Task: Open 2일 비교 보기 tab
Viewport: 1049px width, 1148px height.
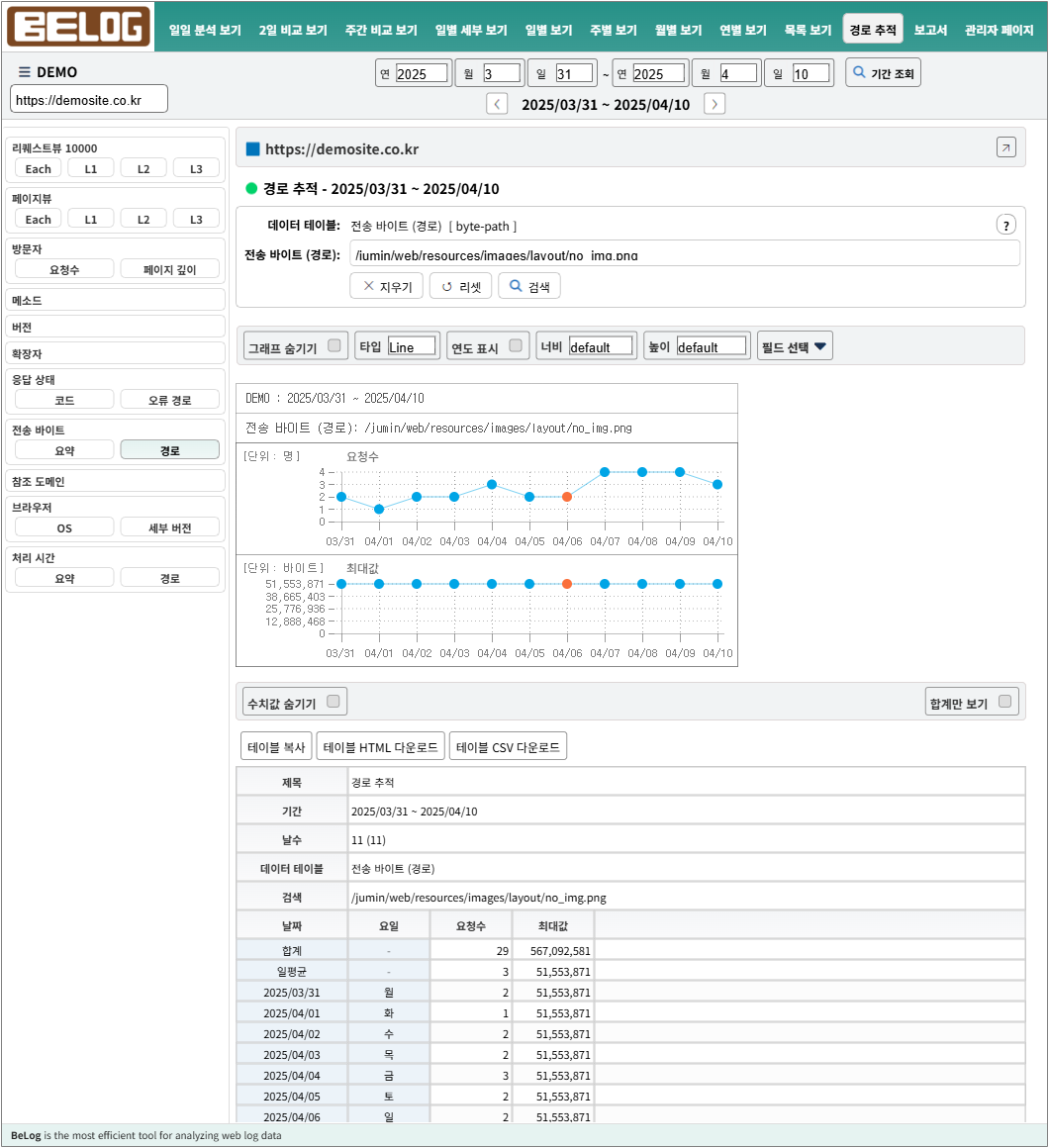Action: [293, 30]
